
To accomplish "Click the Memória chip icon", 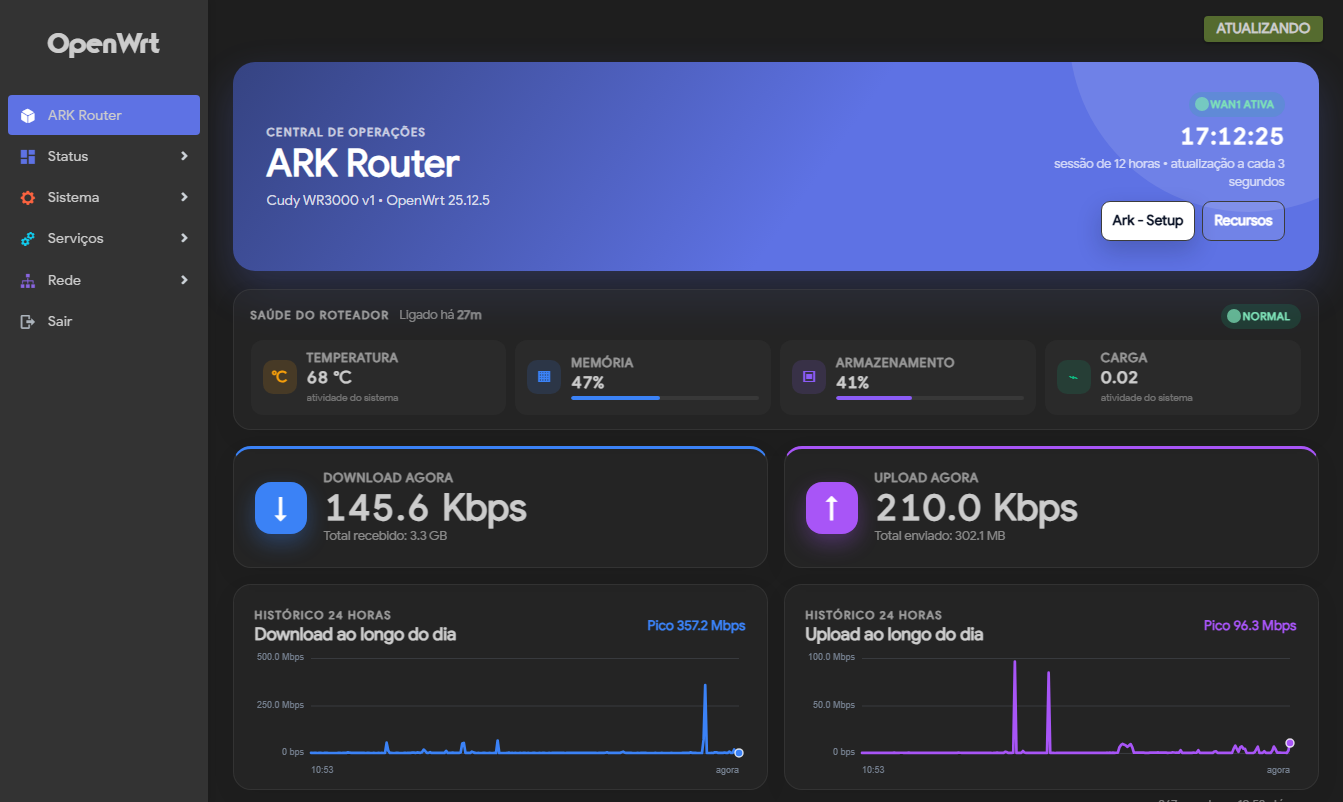I will coord(544,377).
